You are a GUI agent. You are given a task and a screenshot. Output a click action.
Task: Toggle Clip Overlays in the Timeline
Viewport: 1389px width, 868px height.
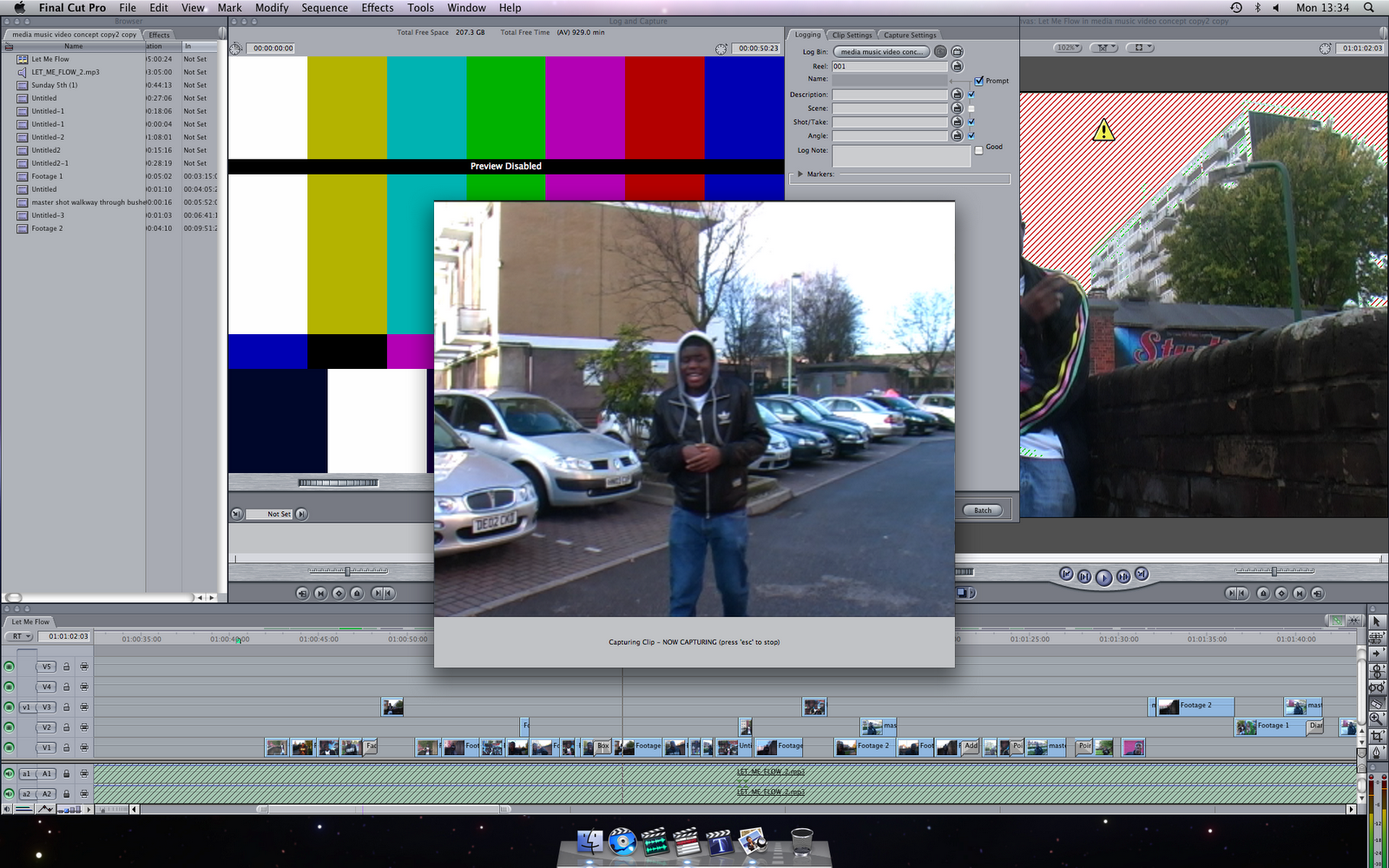tap(45, 809)
